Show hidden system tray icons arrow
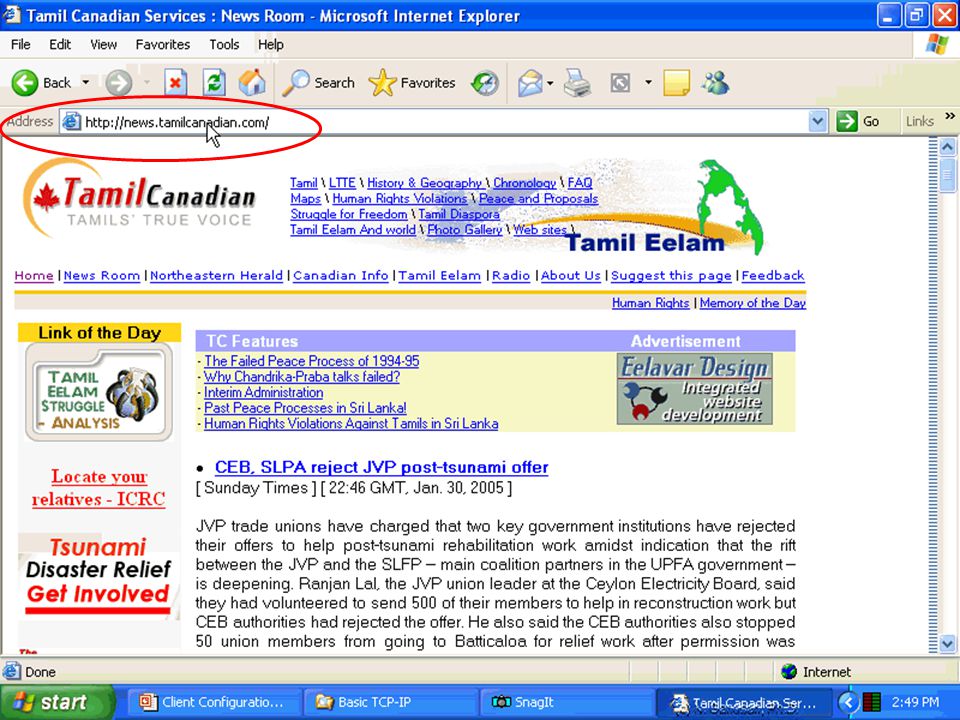 point(848,702)
